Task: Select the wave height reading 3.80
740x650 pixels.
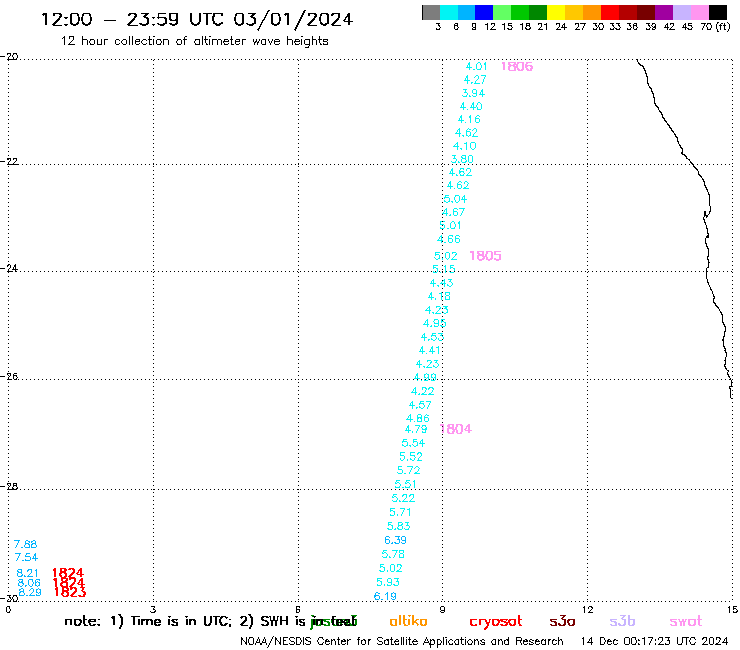Action: coord(462,159)
